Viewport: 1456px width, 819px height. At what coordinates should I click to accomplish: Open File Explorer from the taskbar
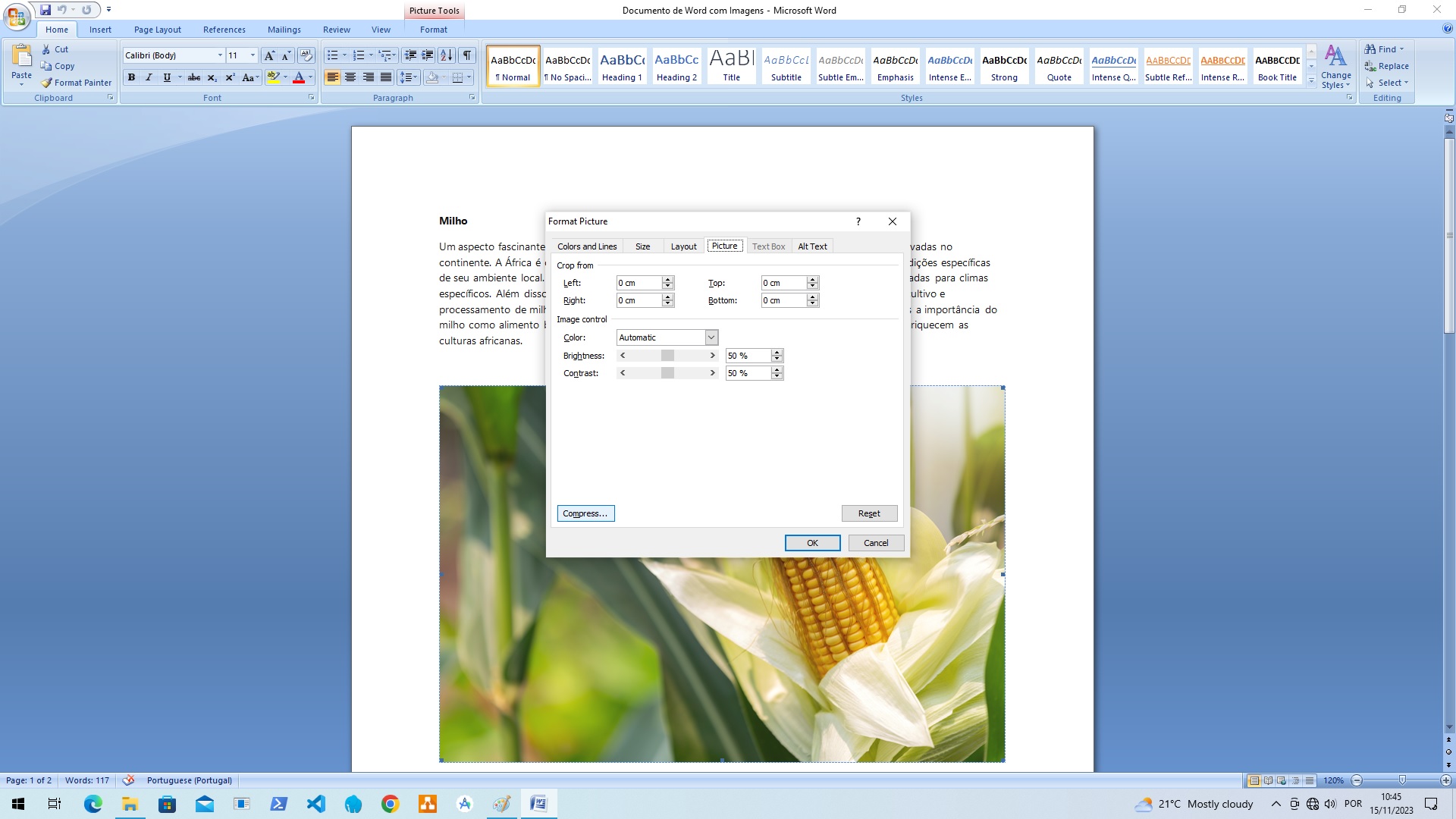(x=130, y=804)
